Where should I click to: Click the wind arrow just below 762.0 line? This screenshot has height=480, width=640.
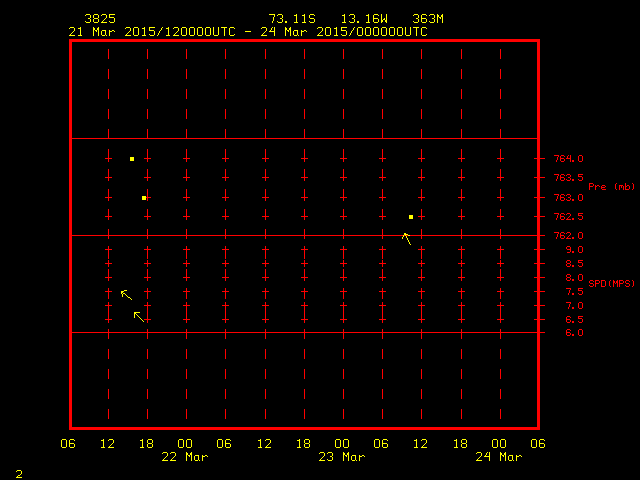(406, 238)
